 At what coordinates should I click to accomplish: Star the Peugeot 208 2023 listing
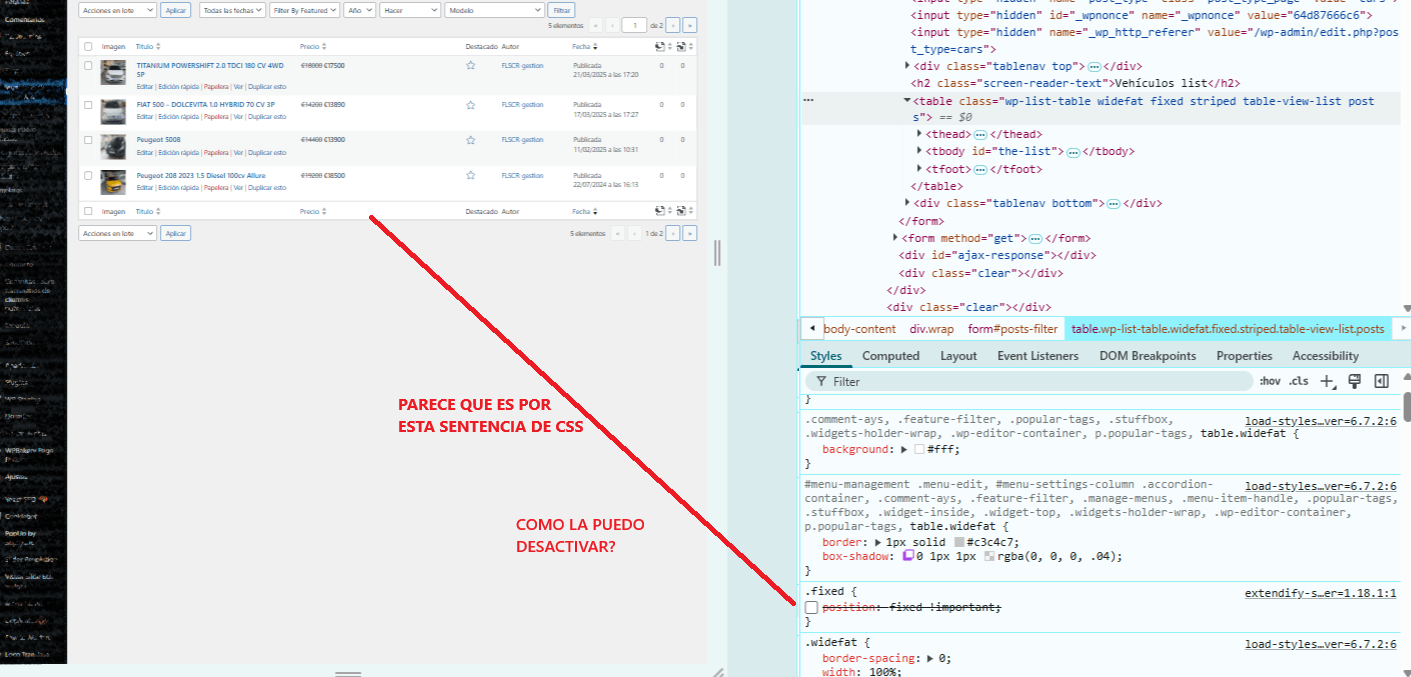(470, 175)
